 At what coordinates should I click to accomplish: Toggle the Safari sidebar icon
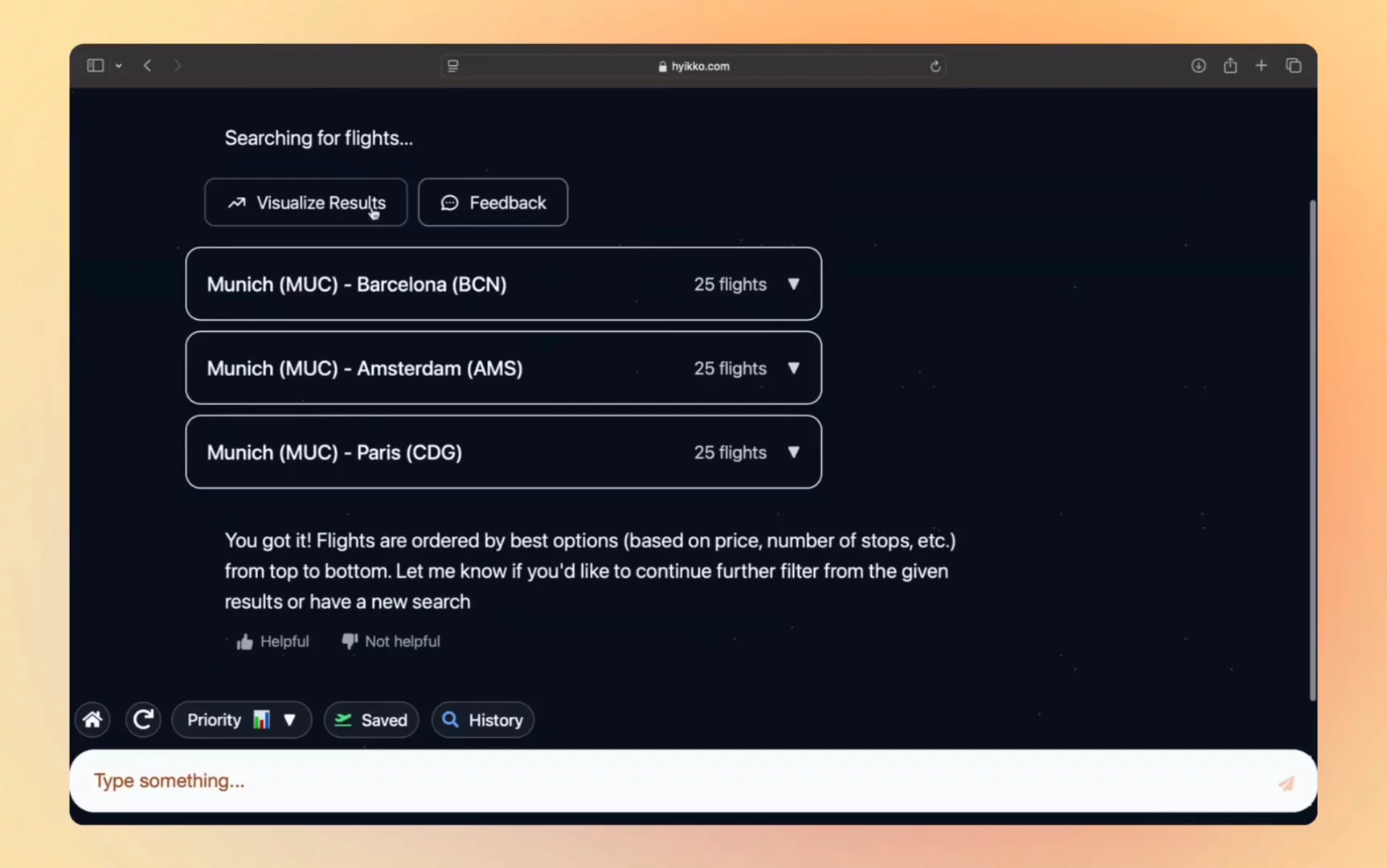click(x=95, y=66)
